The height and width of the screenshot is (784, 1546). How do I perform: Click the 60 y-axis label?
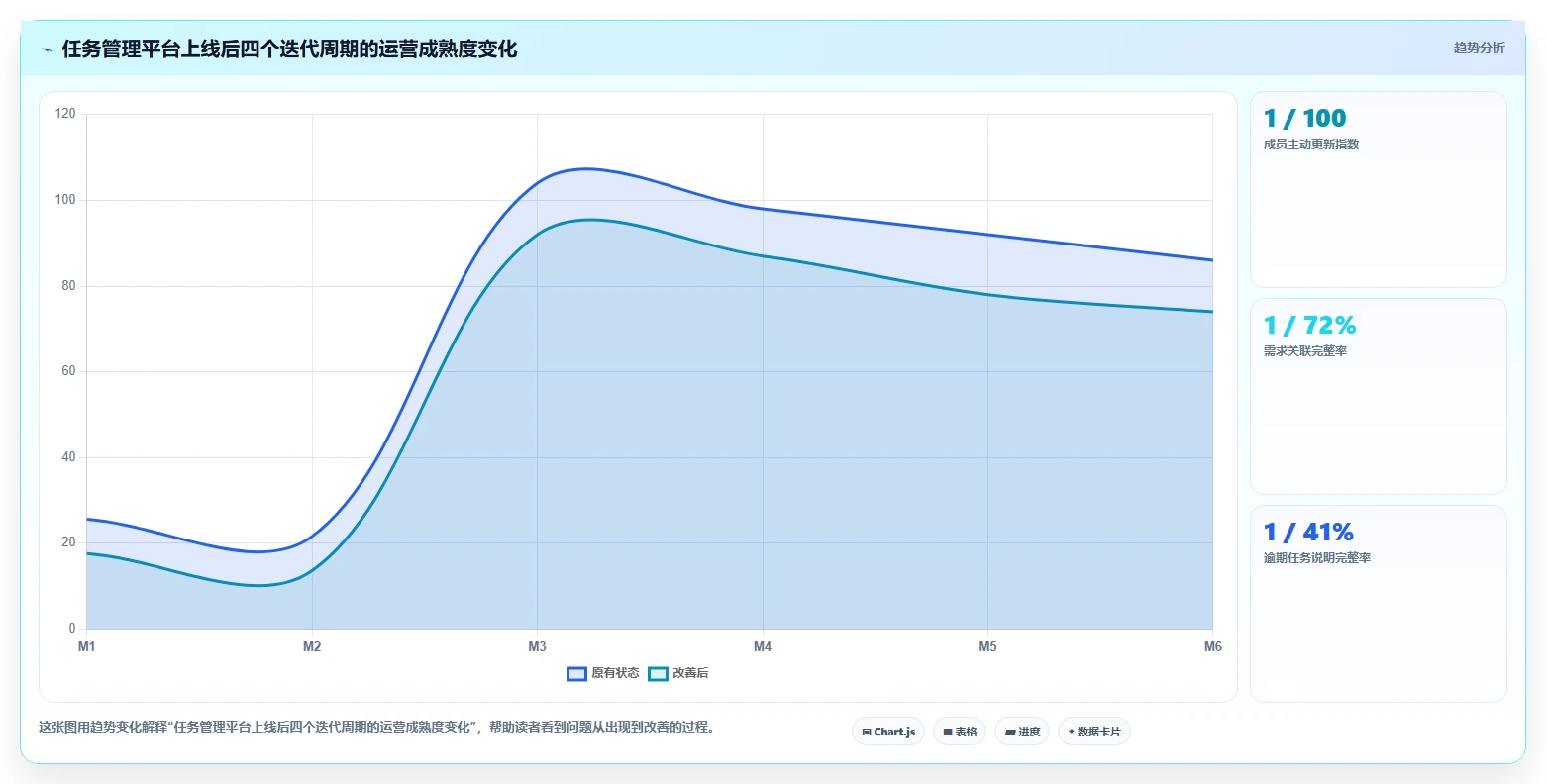click(68, 371)
